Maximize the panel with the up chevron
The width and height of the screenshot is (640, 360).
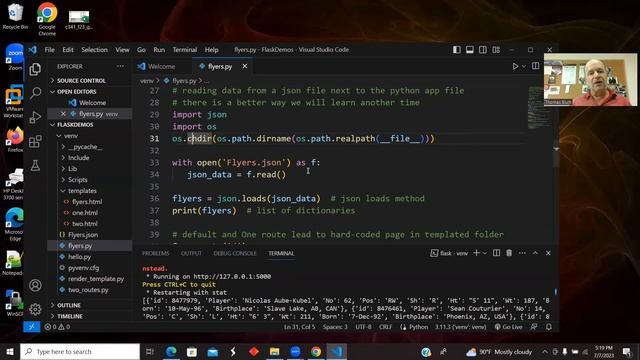click(535, 253)
